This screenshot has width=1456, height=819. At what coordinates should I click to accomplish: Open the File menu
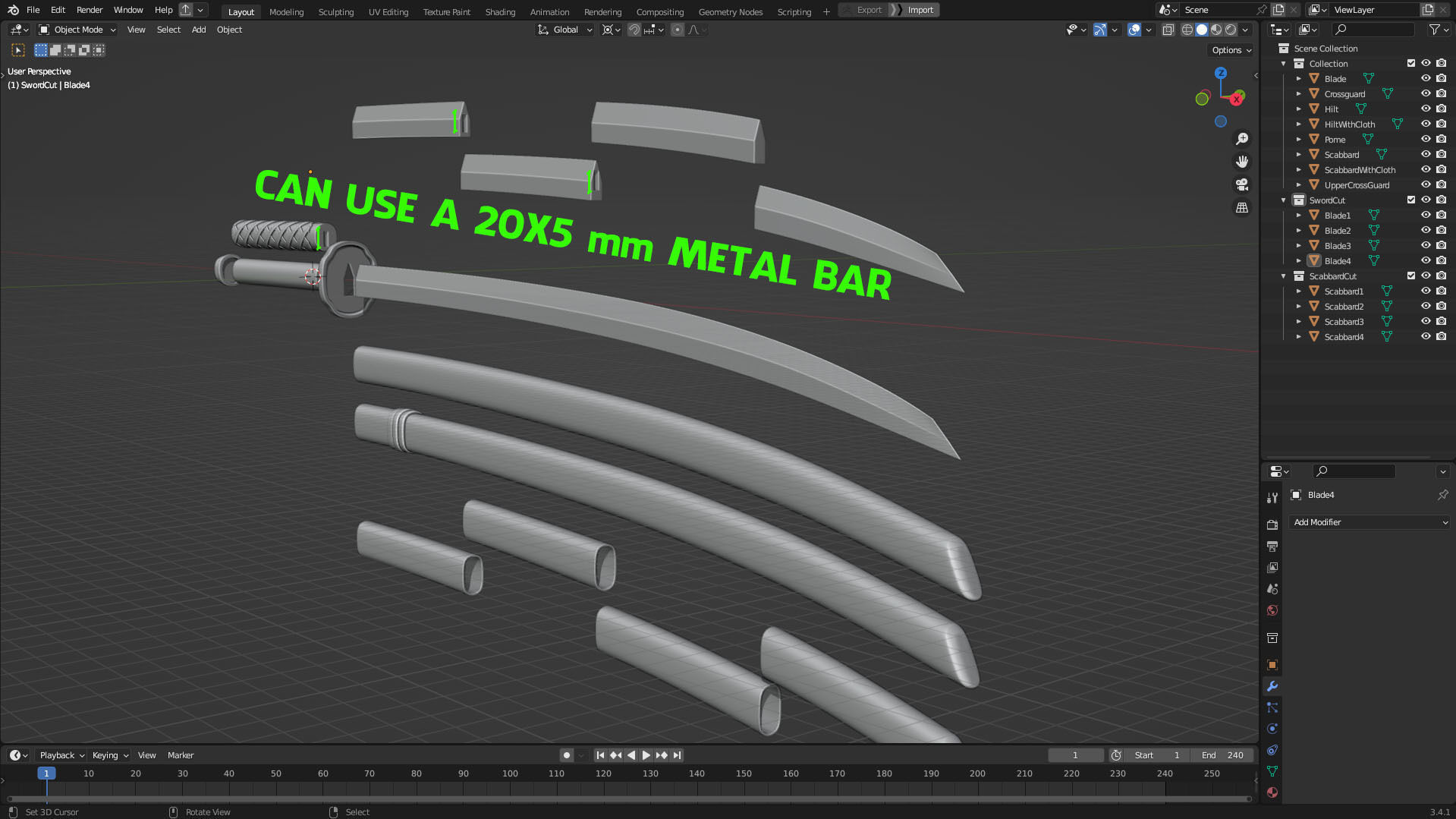click(x=33, y=10)
